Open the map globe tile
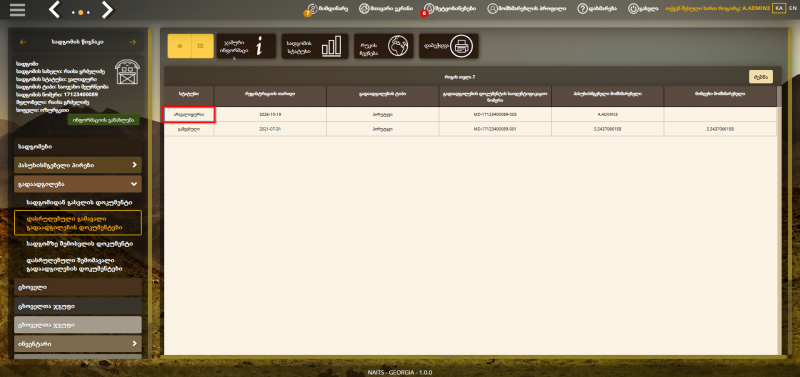800x377 pixels. 384,46
